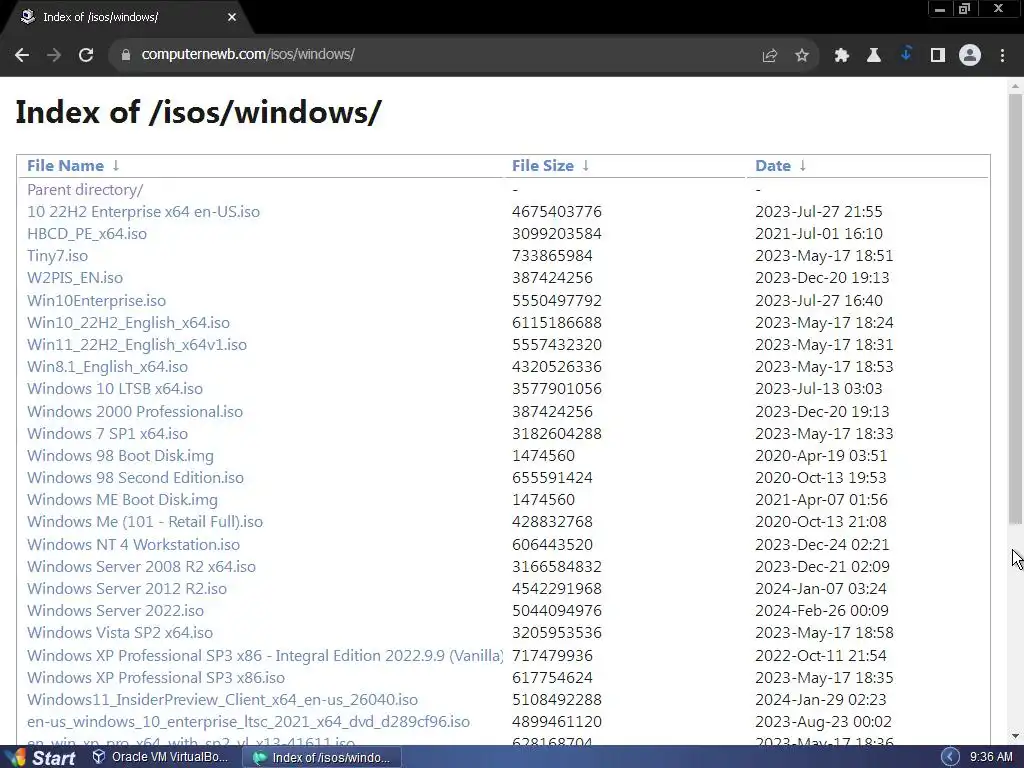1024x768 pixels.
Task: Open Windows 10 LTSB x64.iso
Action: point(115,389)
